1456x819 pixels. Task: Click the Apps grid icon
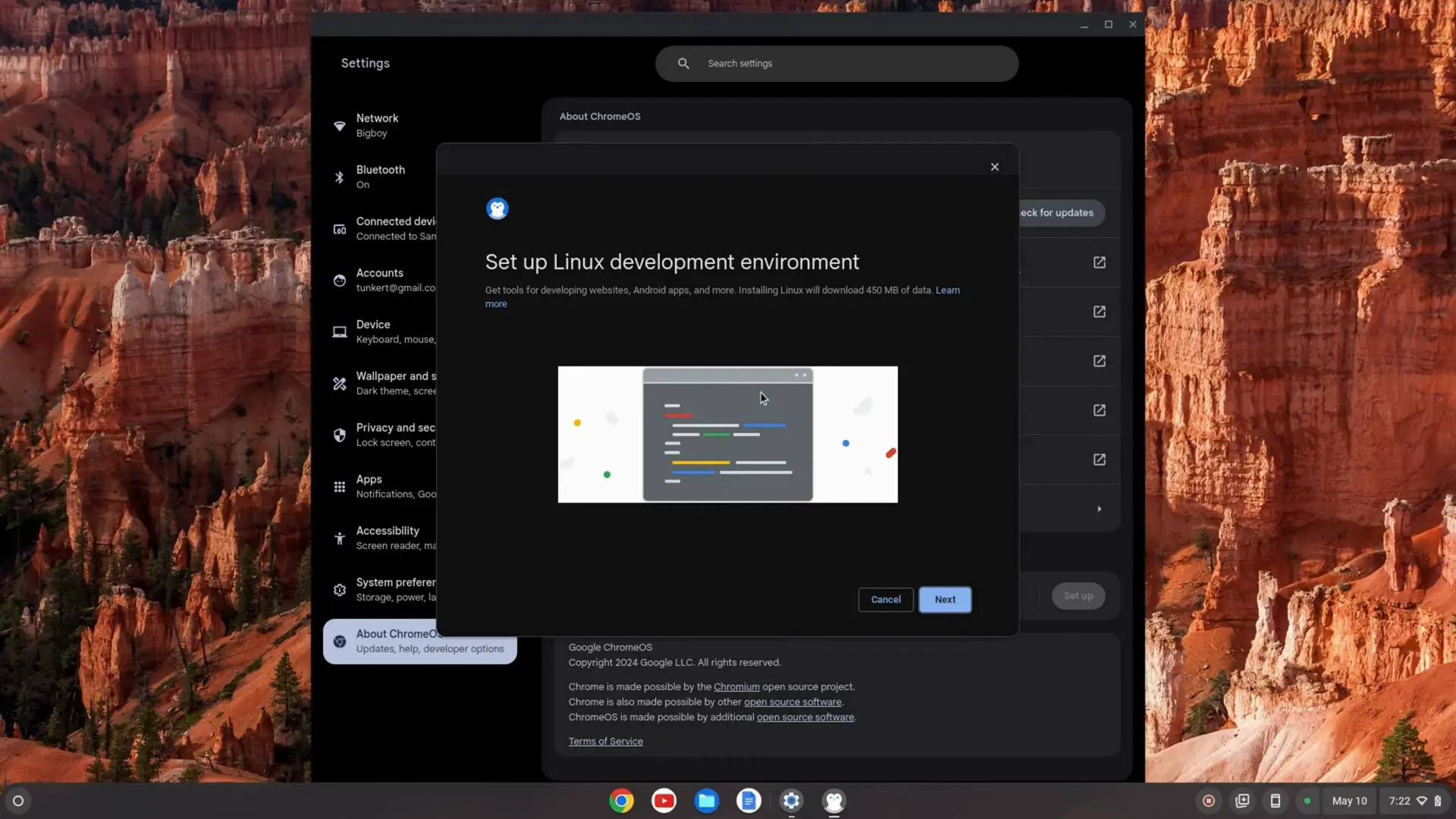coord(340,487)
